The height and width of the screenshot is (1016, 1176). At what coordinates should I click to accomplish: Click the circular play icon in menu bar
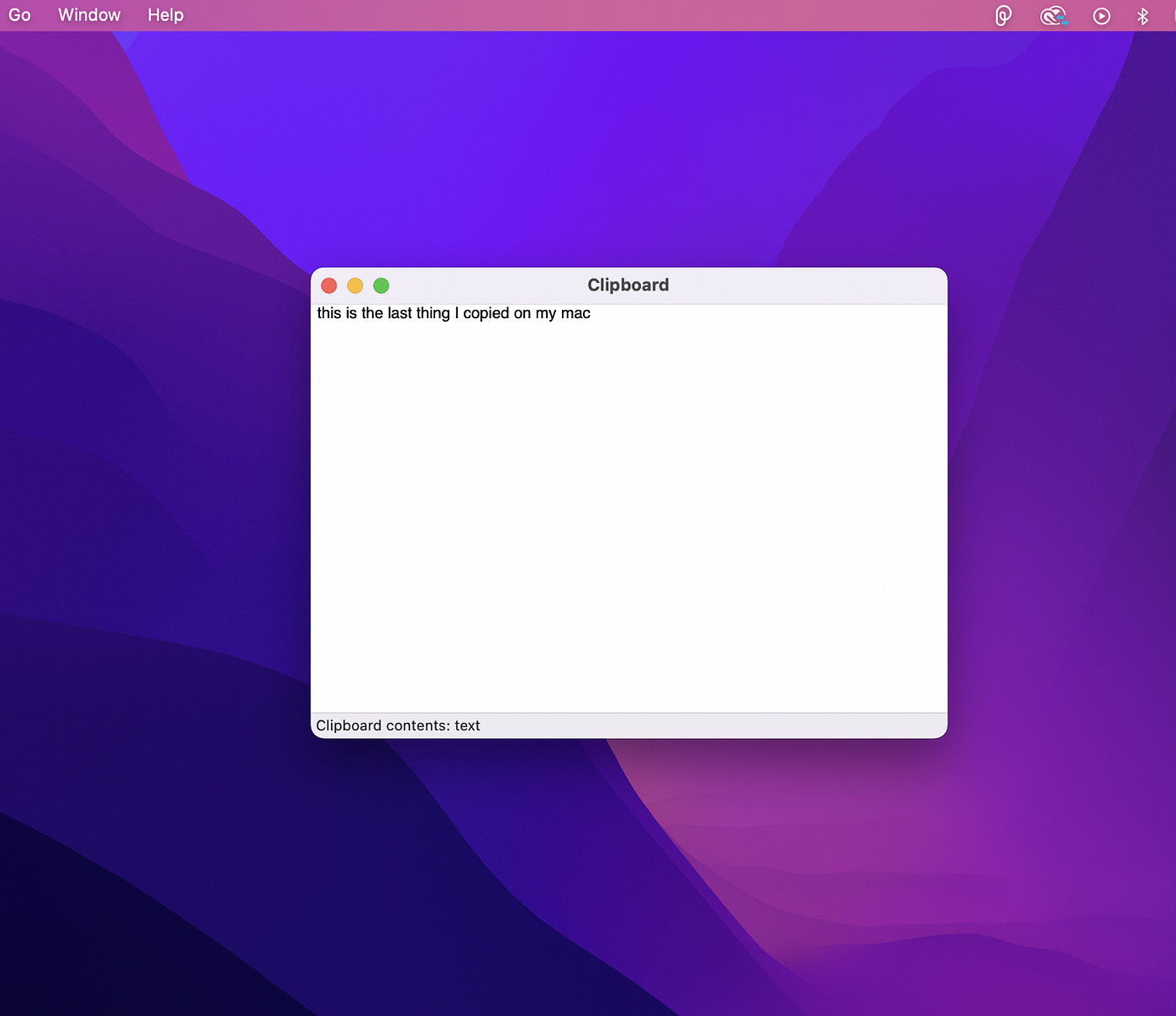tap(1101, 15)
